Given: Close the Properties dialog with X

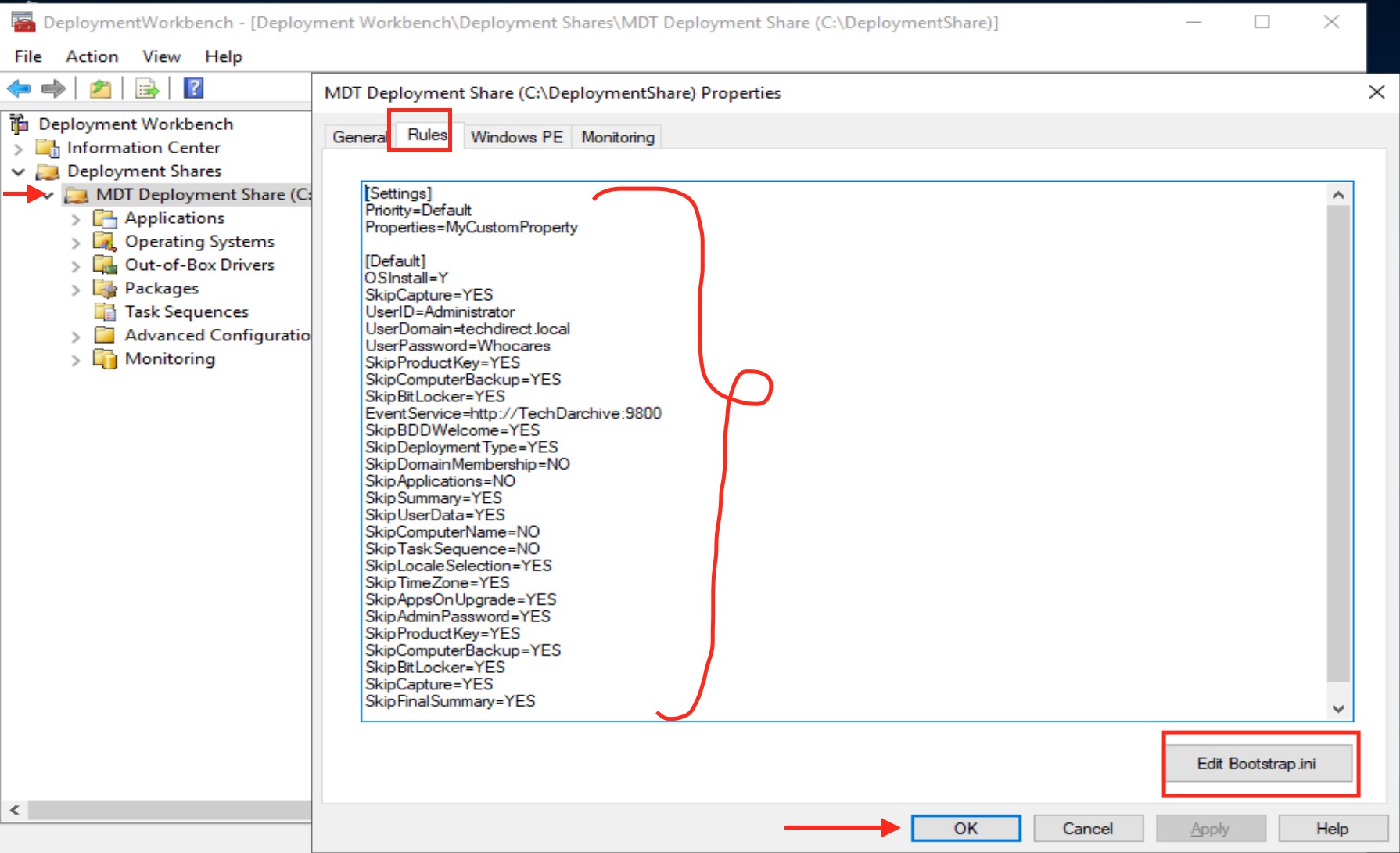Looking at the screenshot, I should [1377, 92].
